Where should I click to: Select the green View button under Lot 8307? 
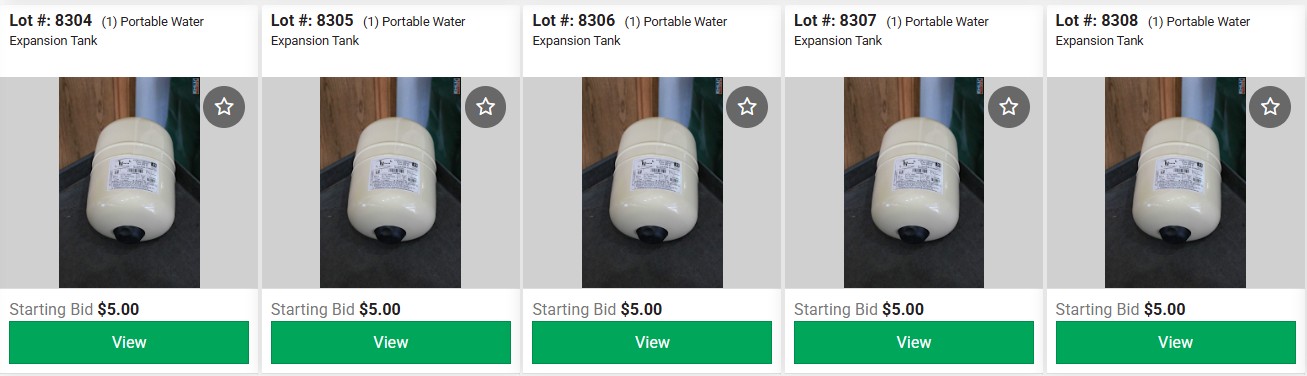[914, 342]
